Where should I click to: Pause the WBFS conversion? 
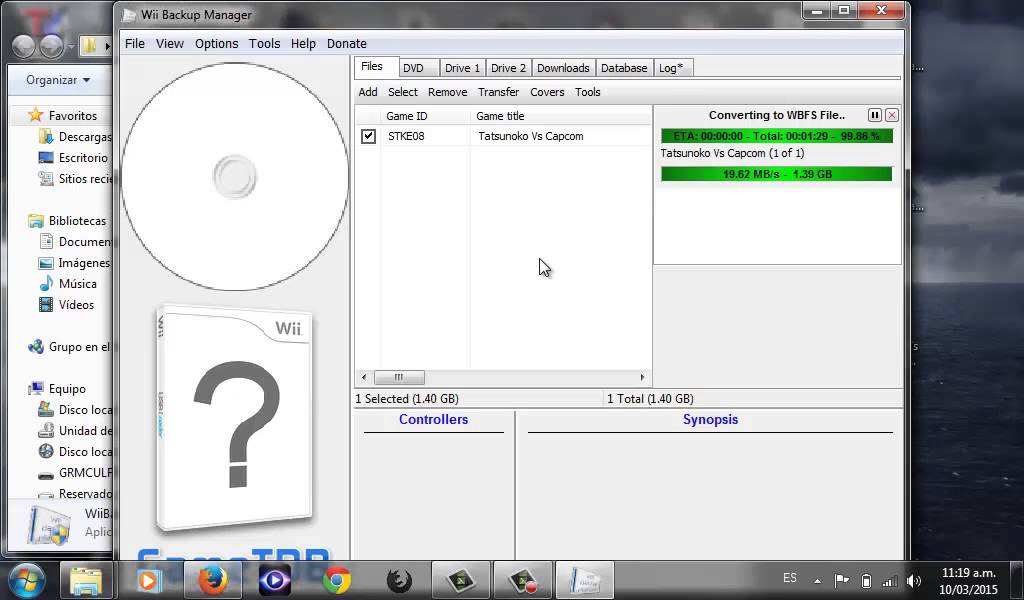[874, 115]
